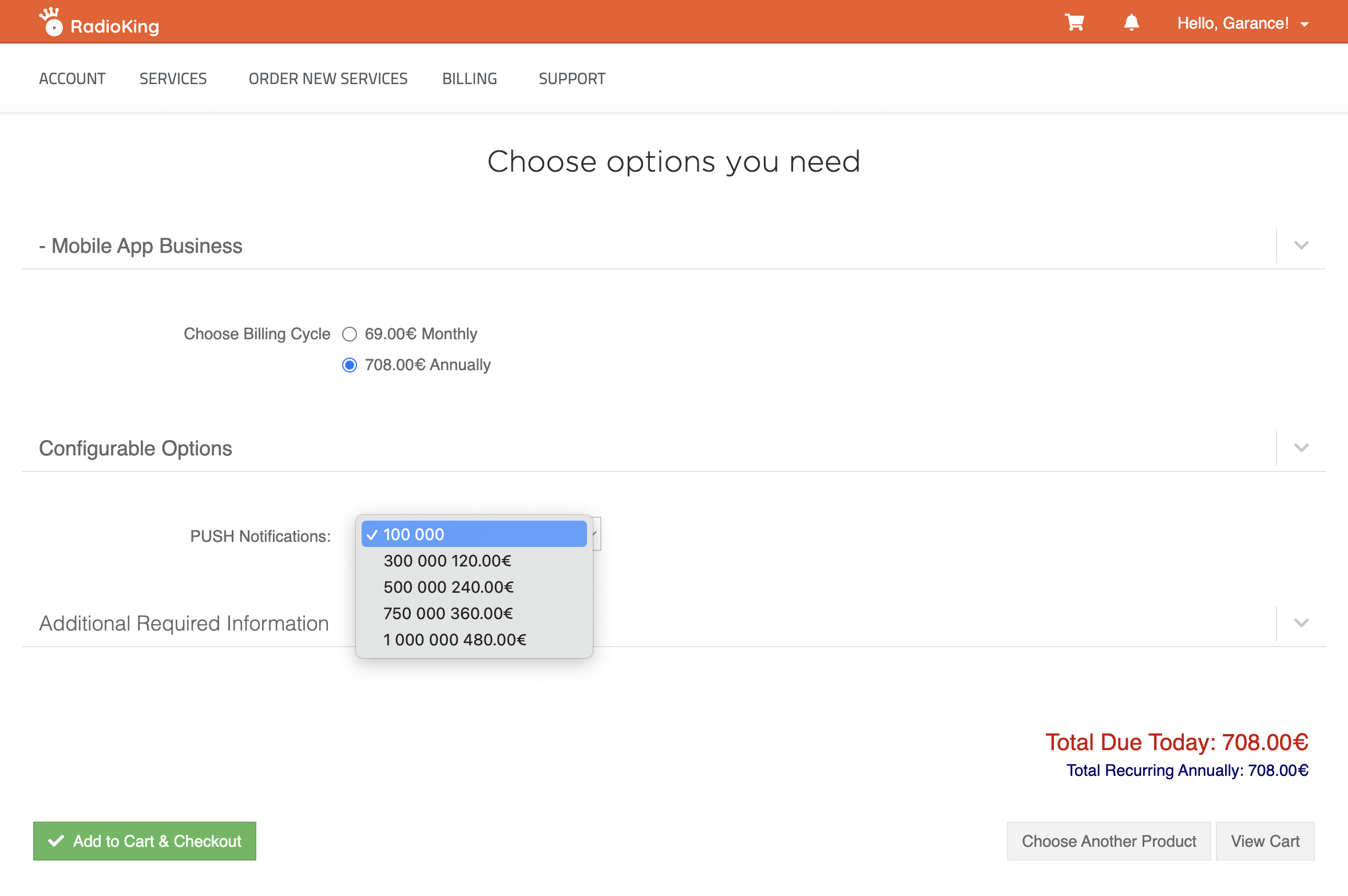Click the PUSH Notifications: label

pos(260,536)
